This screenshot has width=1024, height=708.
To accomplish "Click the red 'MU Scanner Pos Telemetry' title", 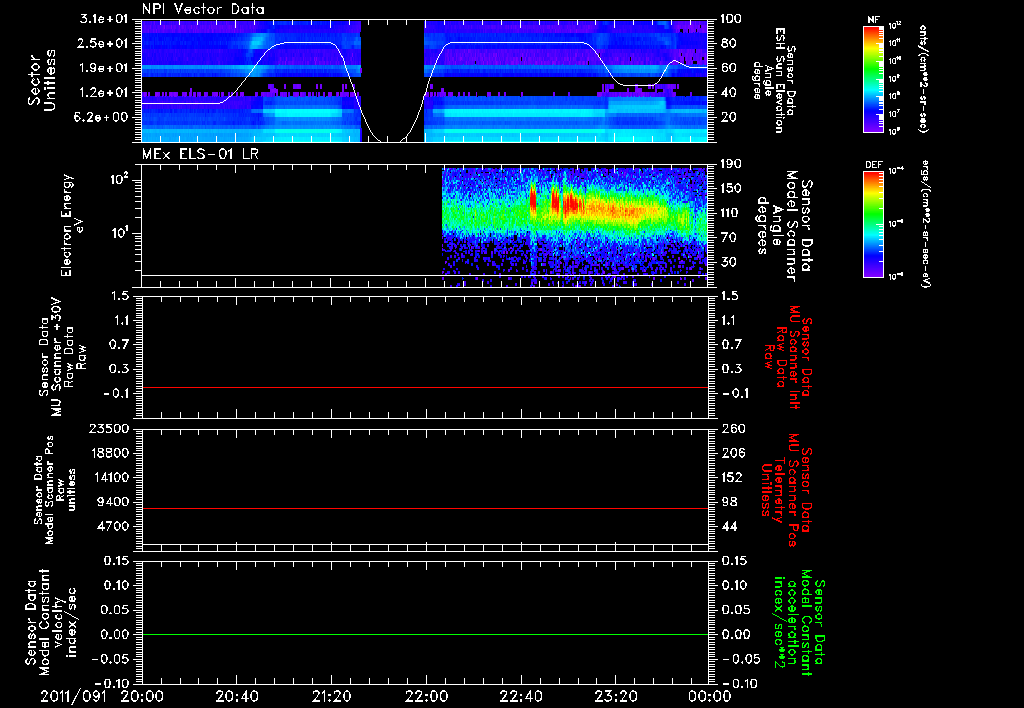I will (786, 490).
